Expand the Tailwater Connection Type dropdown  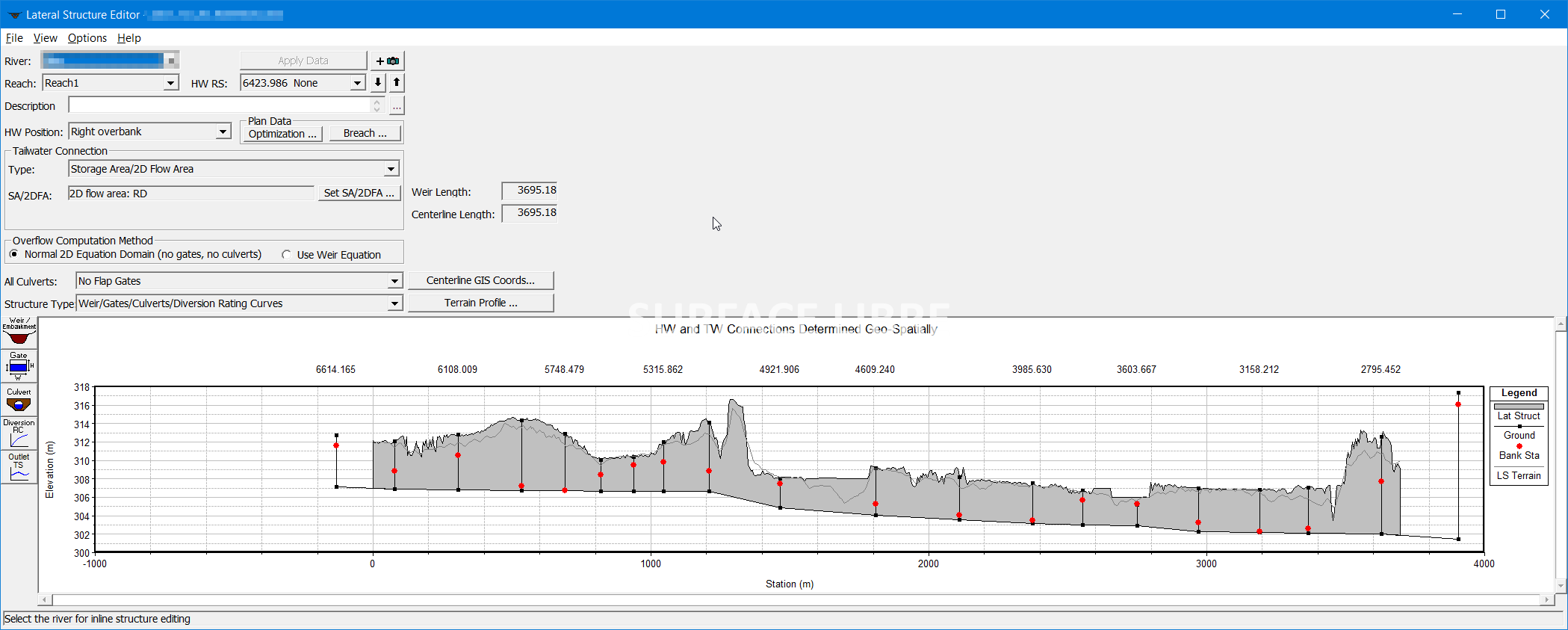point(391,170)
